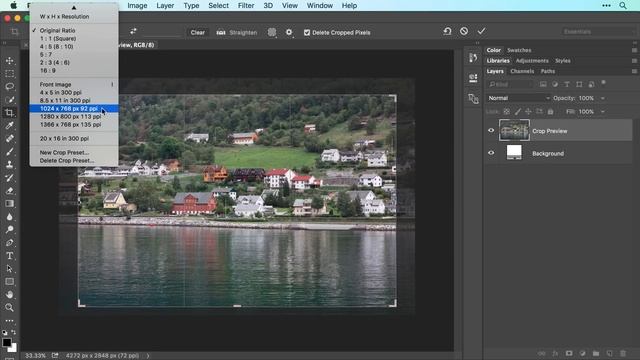
Task: Open the Normal blend mode dropdown
Action: point(518,98)
